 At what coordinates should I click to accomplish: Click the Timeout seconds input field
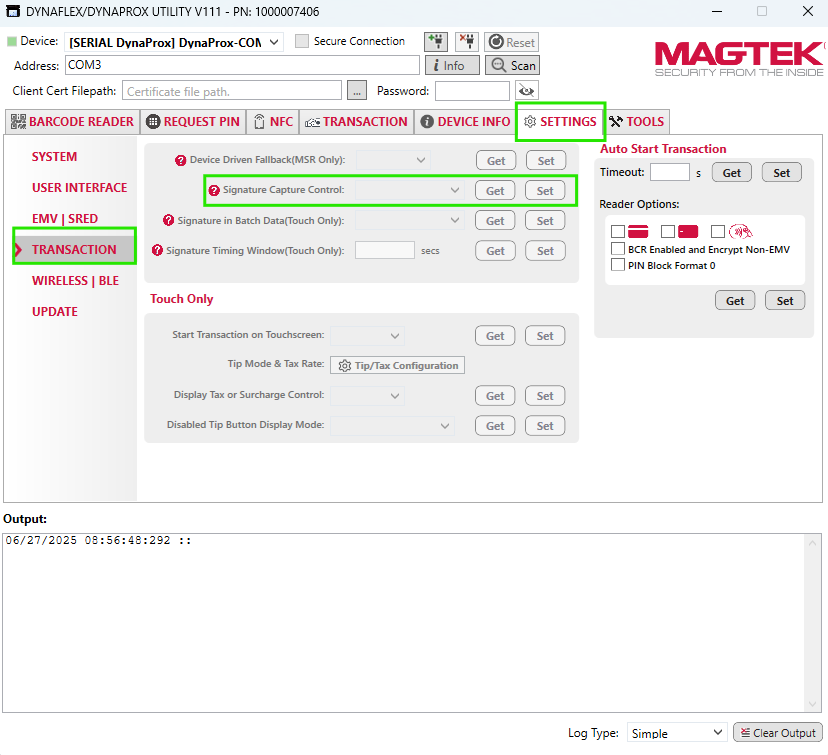(670, 172)
